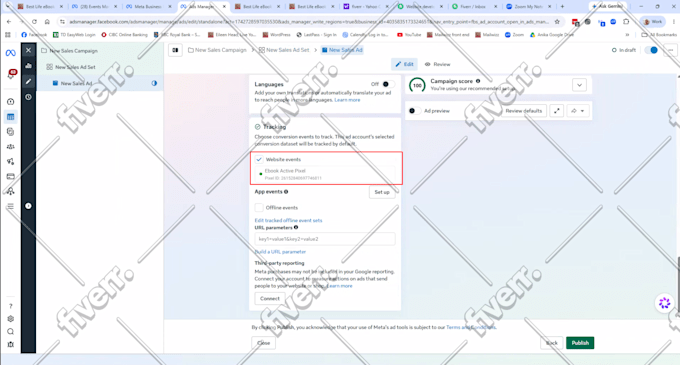Click the Connect button for third-party reporting
Viewport: 680px width, 365px height.
[x=270, y=298]
